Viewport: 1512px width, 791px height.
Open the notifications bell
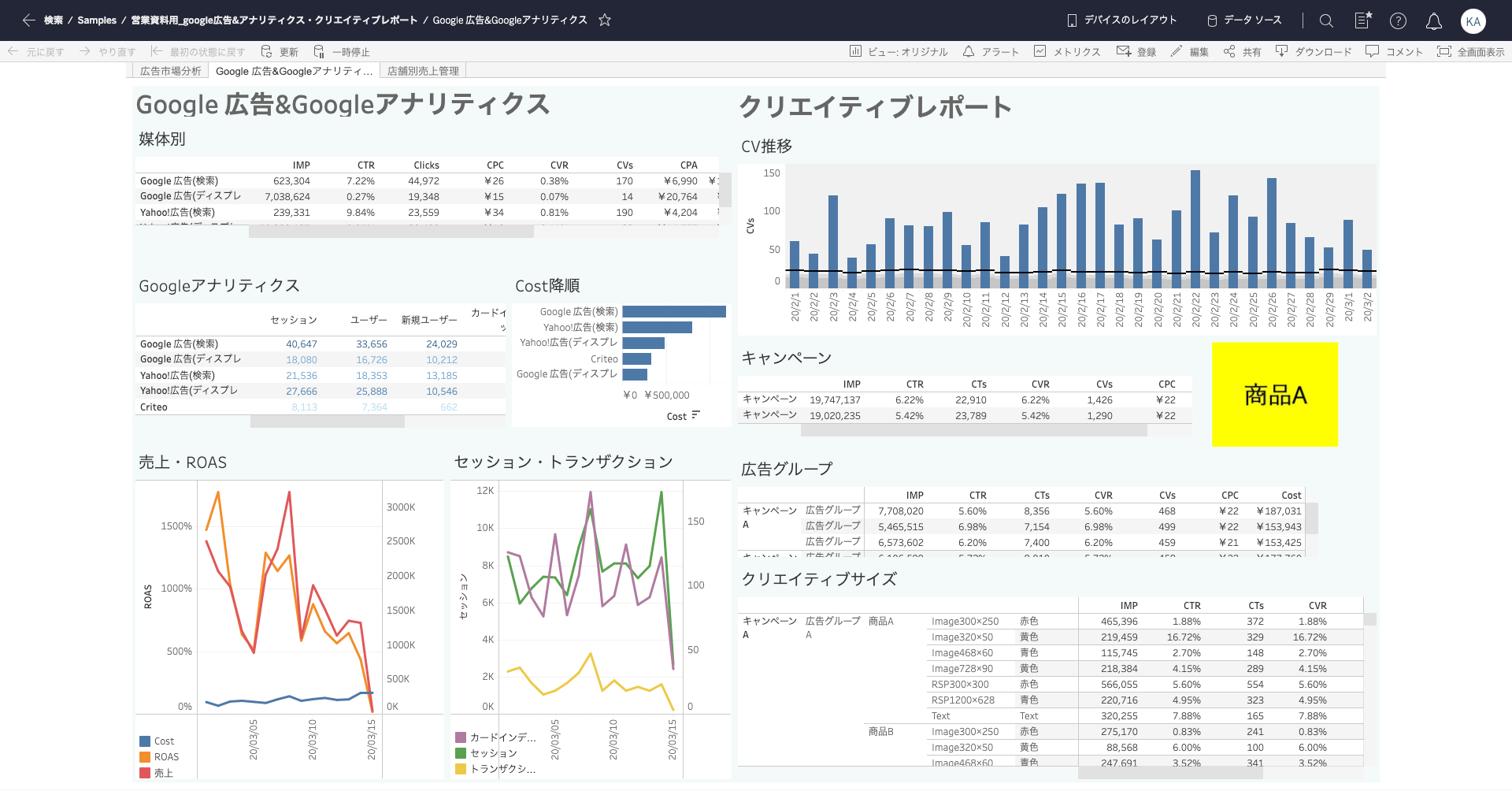(x=1434, y=21)
